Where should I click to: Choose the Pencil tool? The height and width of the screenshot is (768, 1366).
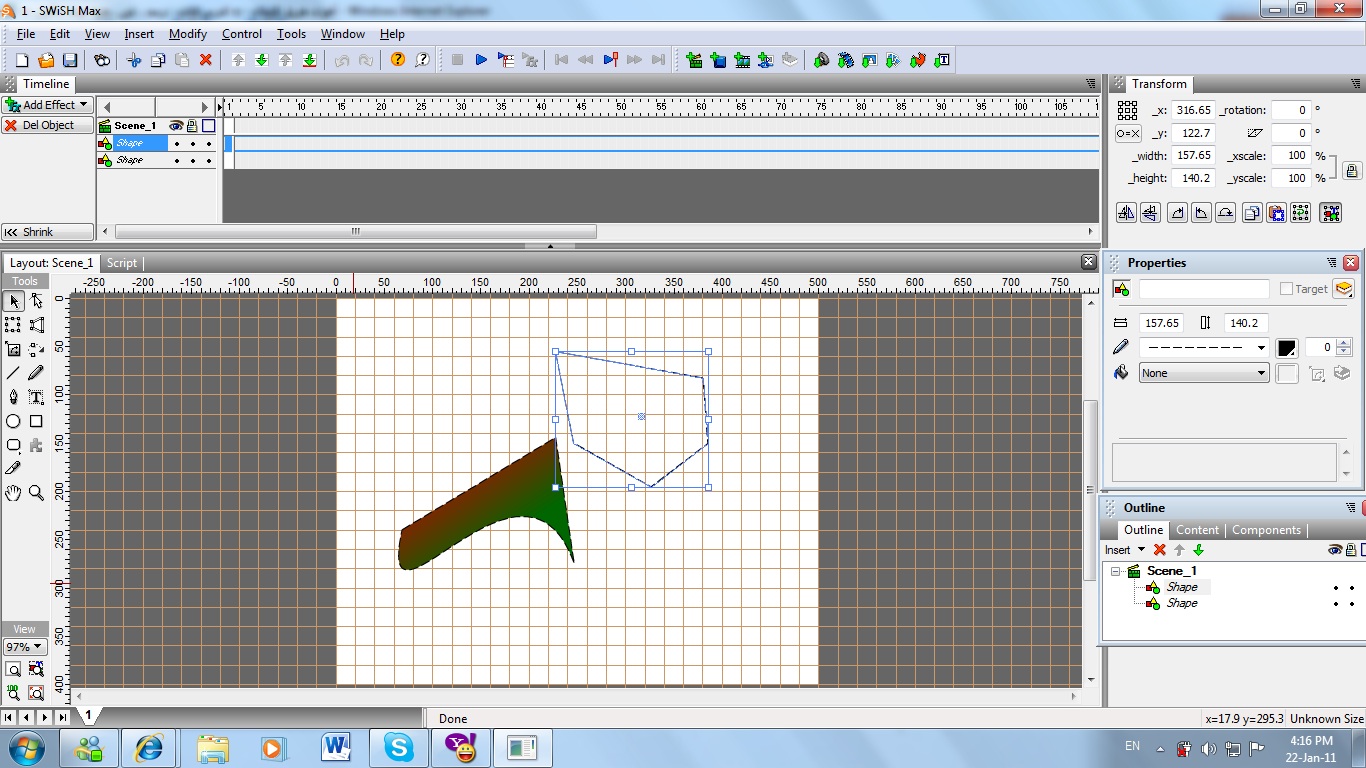point(36,373)
